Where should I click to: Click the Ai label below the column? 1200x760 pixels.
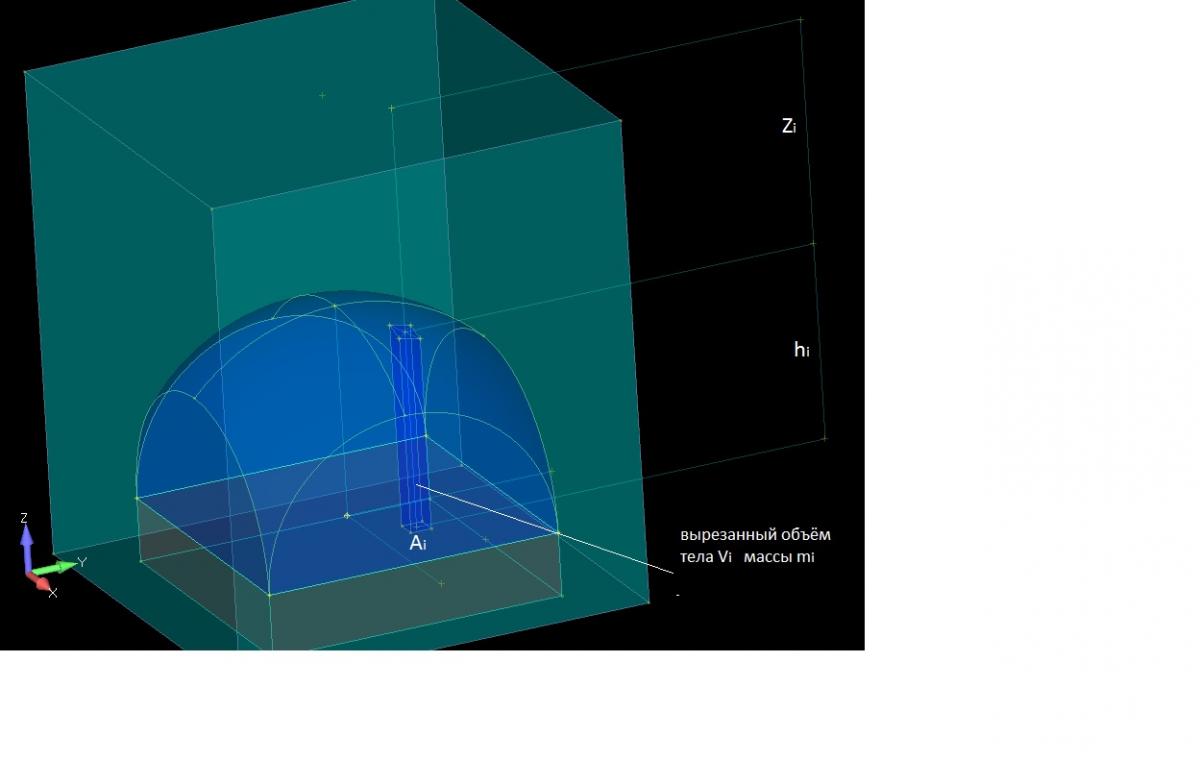[418, 544]
